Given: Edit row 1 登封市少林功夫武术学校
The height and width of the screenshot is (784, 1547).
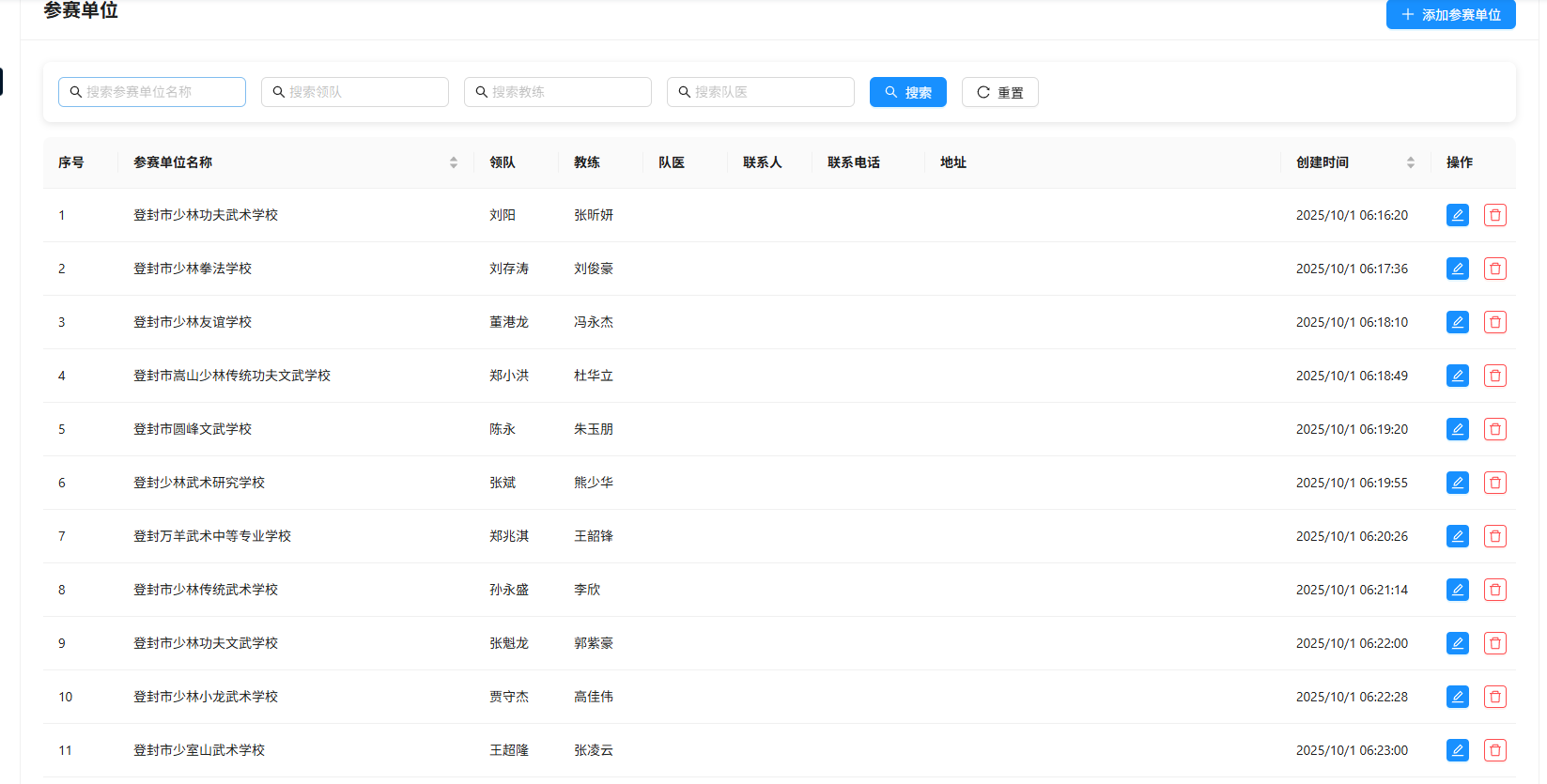Looking at the screenshot, I should click(x=1457, y=215).
